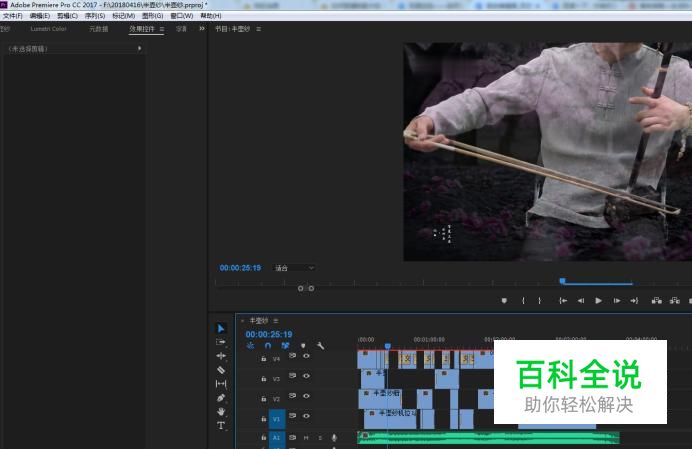692x449 pixels.
Task: Click timeline timecode 00:00:25:19
Action: pos(269,334)
